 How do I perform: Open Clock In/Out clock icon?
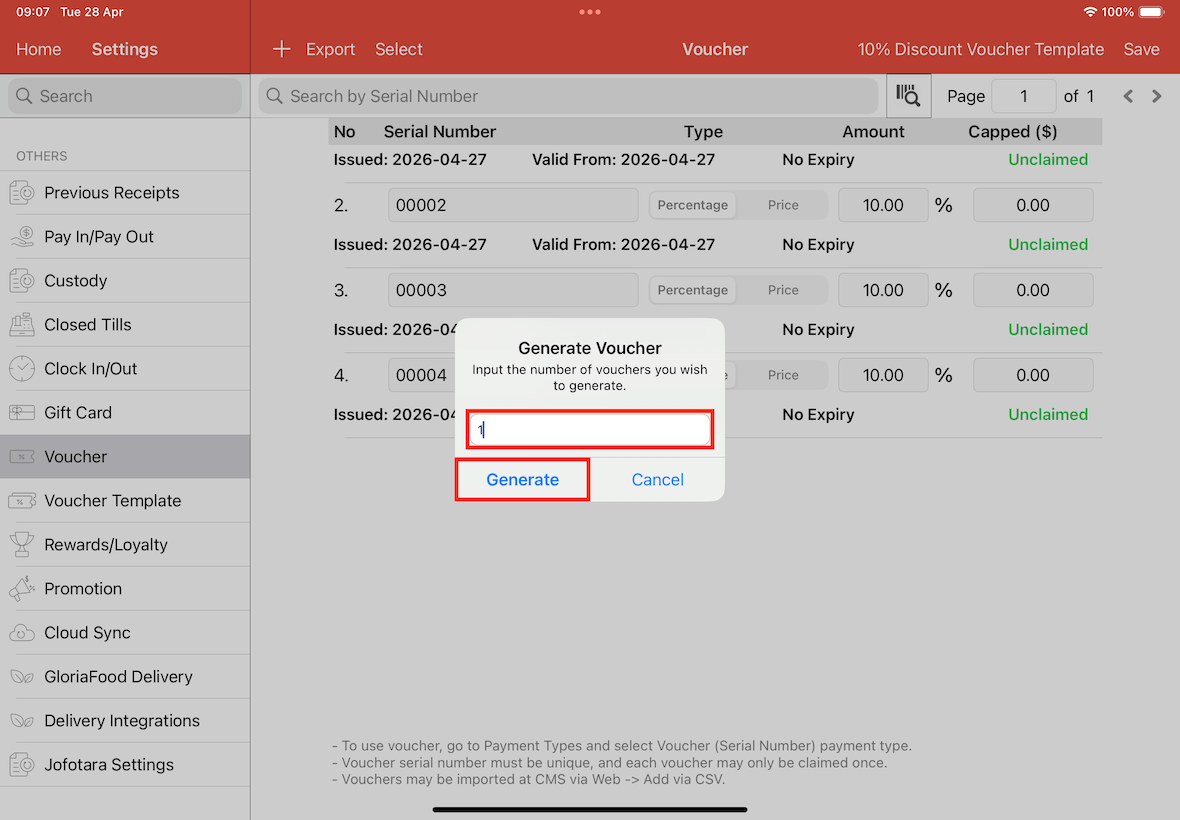22,369
